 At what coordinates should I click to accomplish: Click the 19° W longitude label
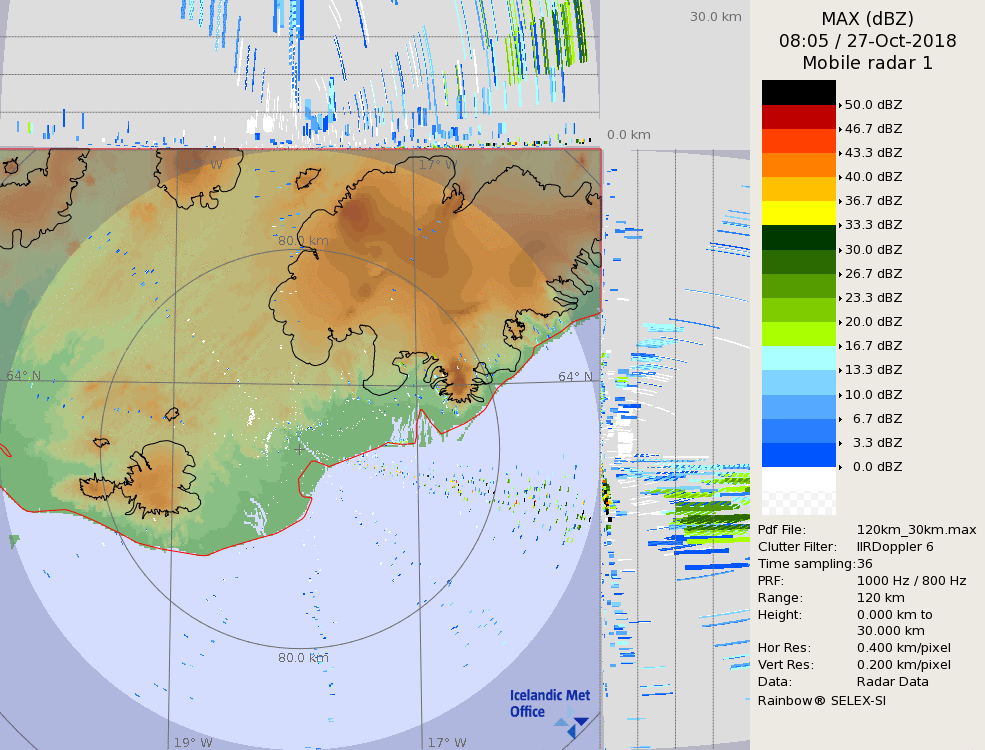tap(193, 742)
